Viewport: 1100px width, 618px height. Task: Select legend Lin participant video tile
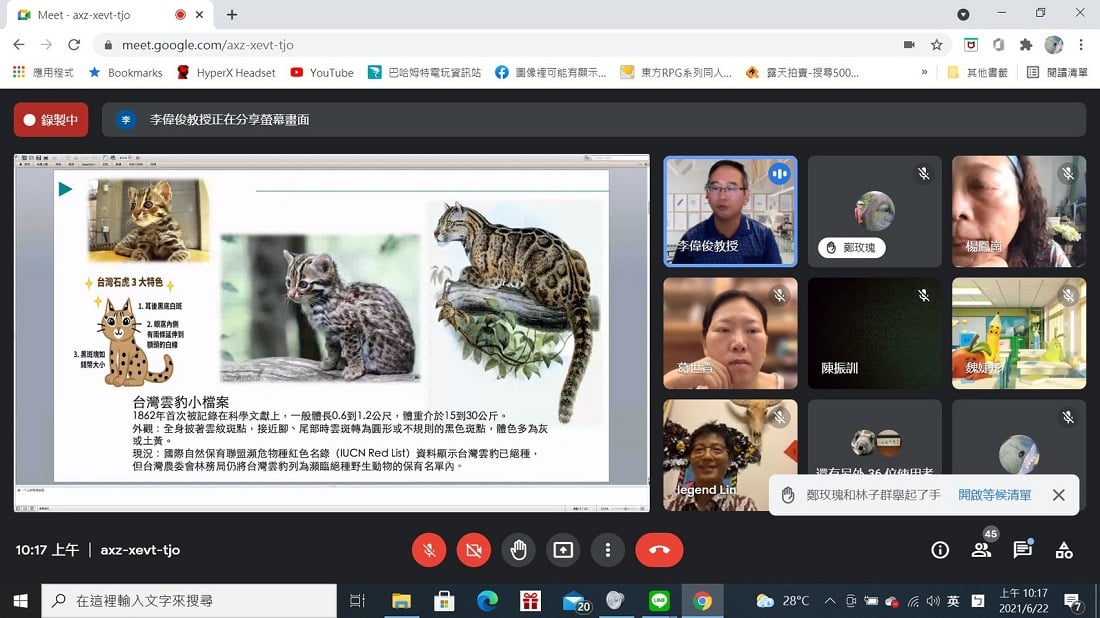[x=730, y=455]
